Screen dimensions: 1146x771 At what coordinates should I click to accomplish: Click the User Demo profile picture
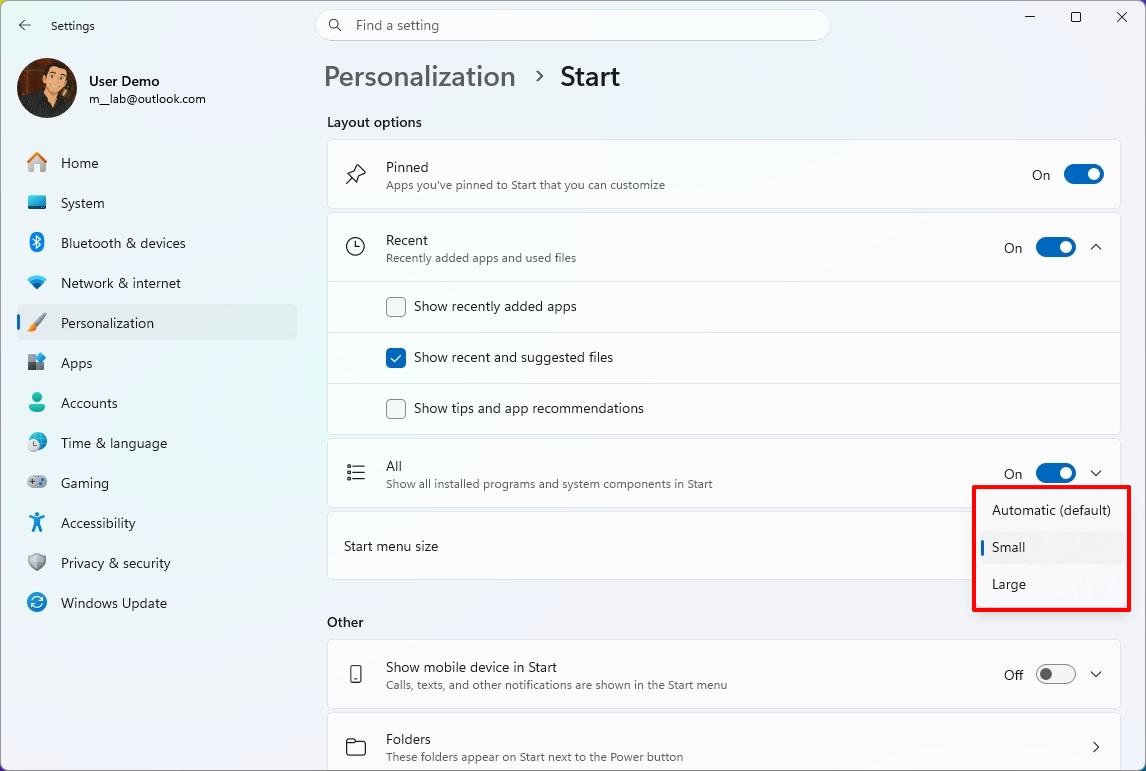(x=47, y=88)
